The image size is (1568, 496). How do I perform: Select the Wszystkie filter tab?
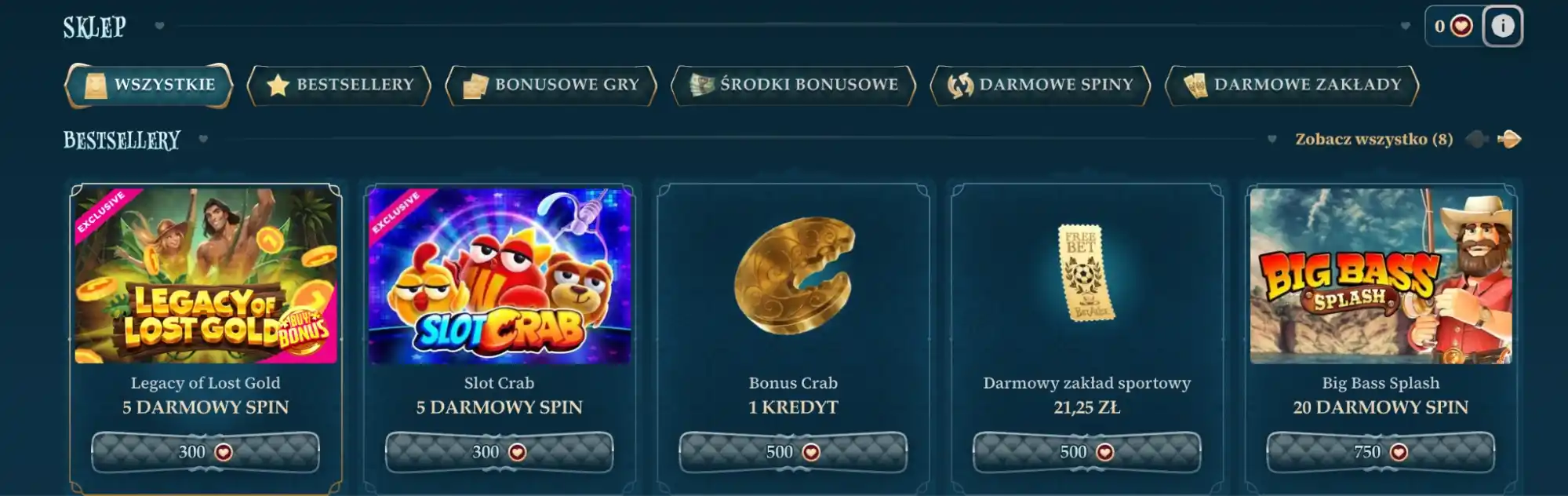point(149,85)
